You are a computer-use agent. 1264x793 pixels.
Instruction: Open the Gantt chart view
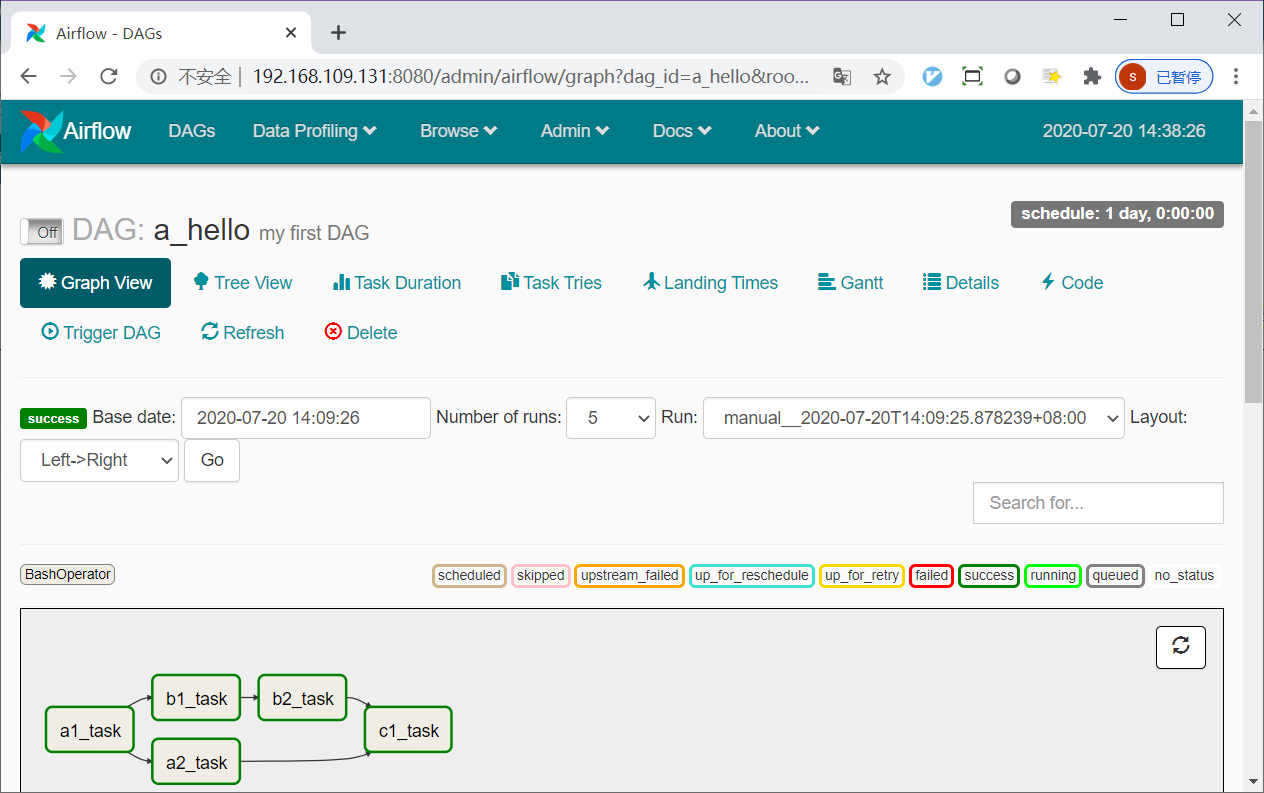tap(849, 283)
